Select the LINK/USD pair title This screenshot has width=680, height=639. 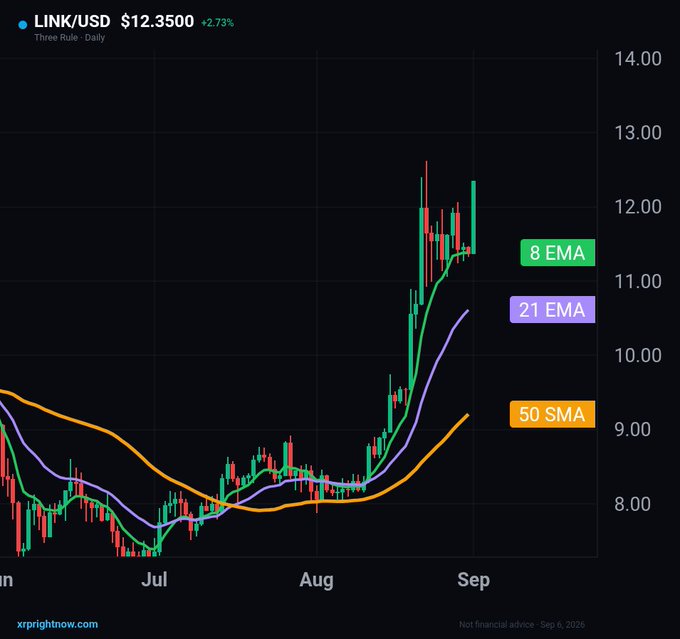[72, 21]
